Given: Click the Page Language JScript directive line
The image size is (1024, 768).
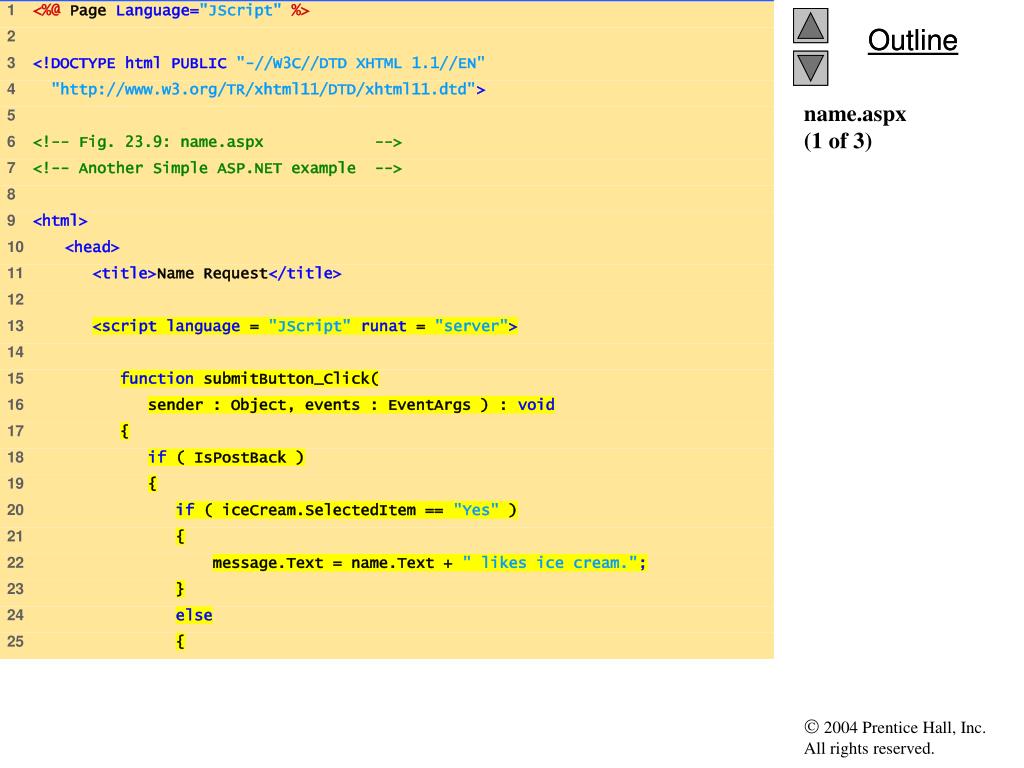Looking at the screenshot, I should coord(171,11).
